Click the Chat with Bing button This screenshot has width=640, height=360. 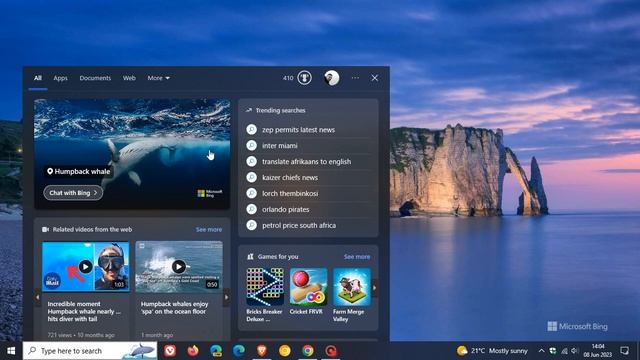point(73,193)
